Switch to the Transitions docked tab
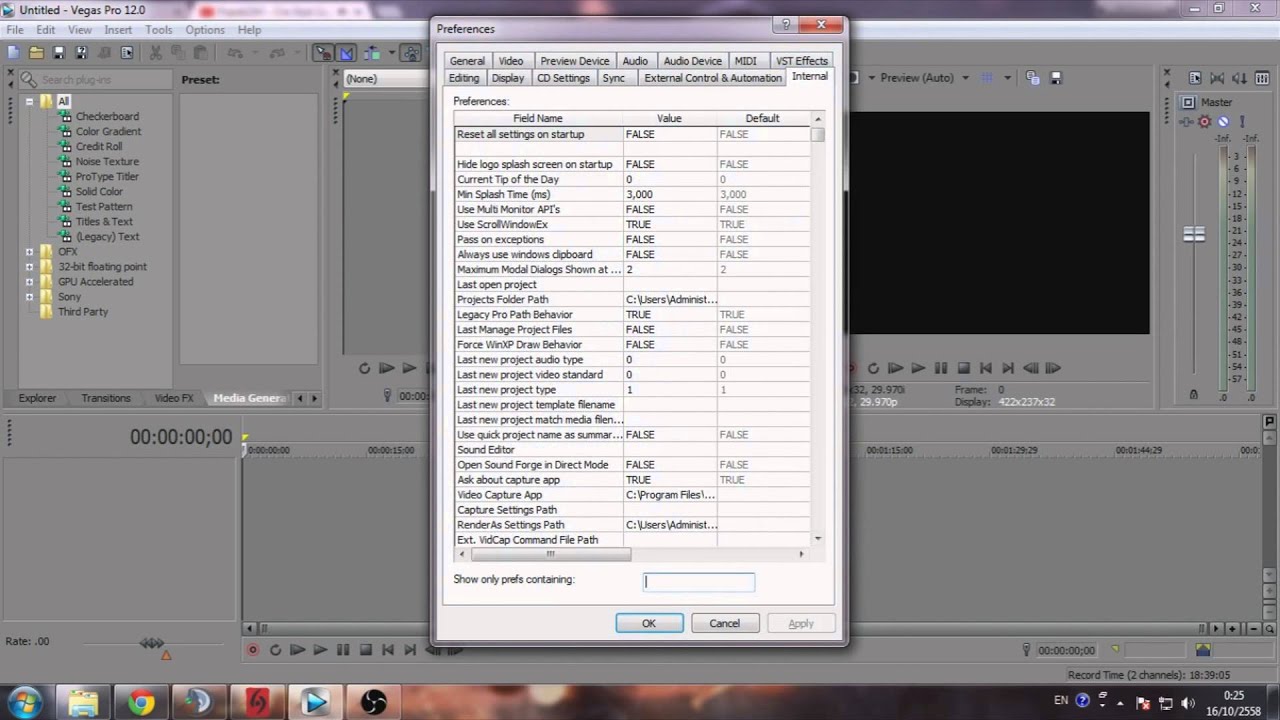The width and height of the screenshot is (1280, 720). 106,398
